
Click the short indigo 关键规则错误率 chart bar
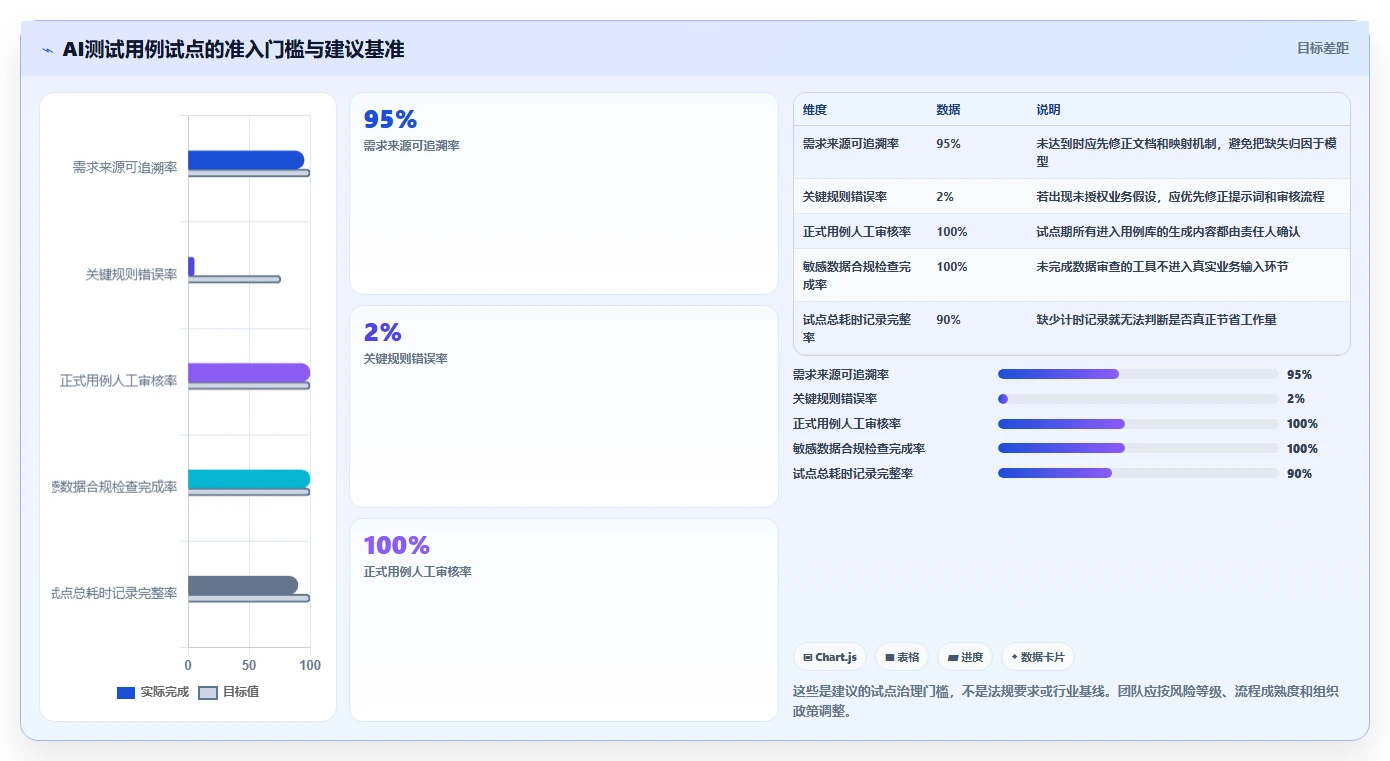point(191,266)
